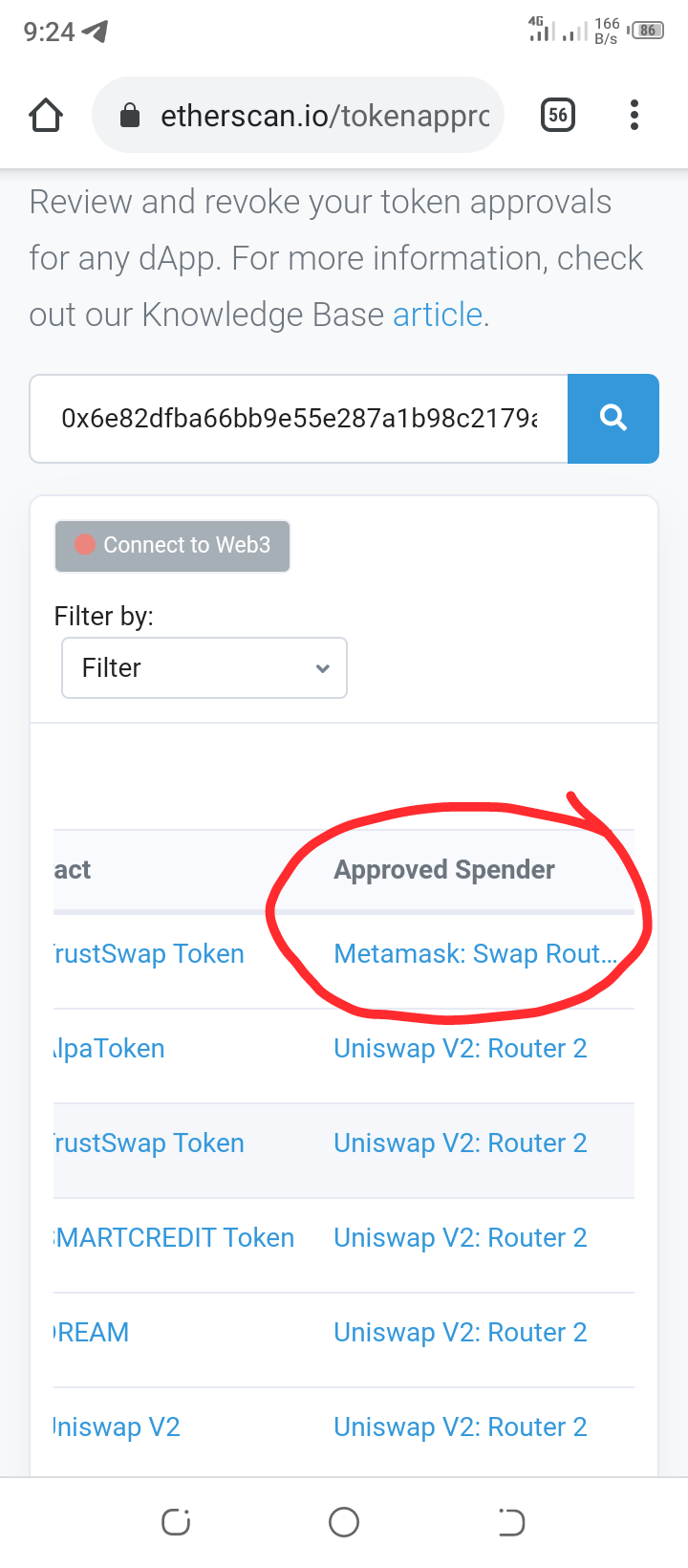Image resolution: width=688 pixels, height=1568 pixels.
Task: Expand the Filter dropdown
Action: point(204,667)
